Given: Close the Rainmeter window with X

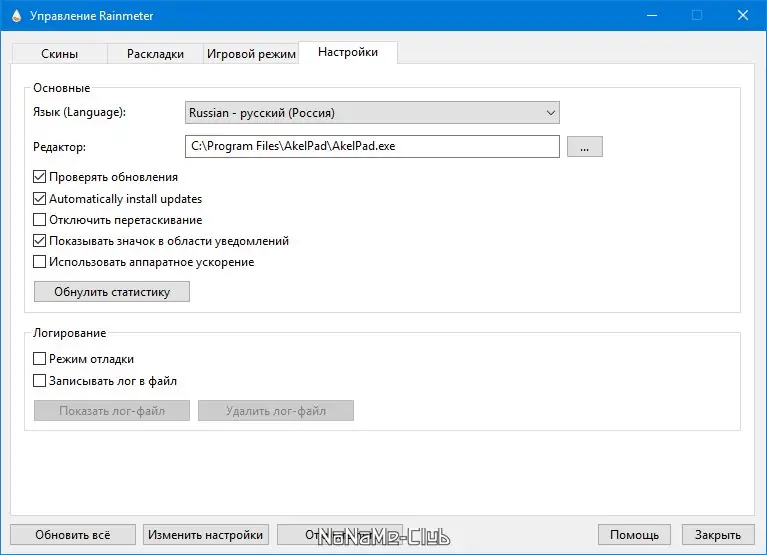Looking at the screenshot, I should click(x=741, y=15).
